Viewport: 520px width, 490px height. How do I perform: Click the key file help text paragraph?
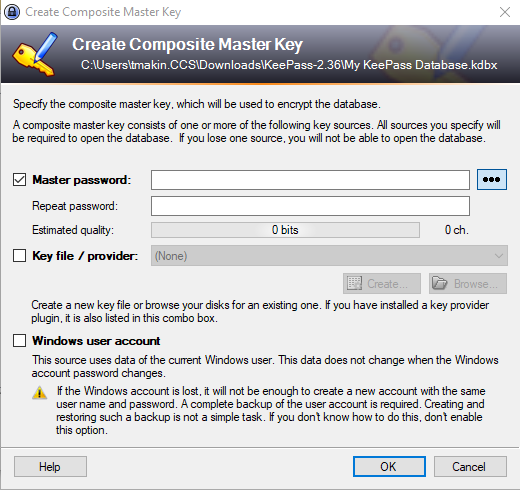point(260,311)
